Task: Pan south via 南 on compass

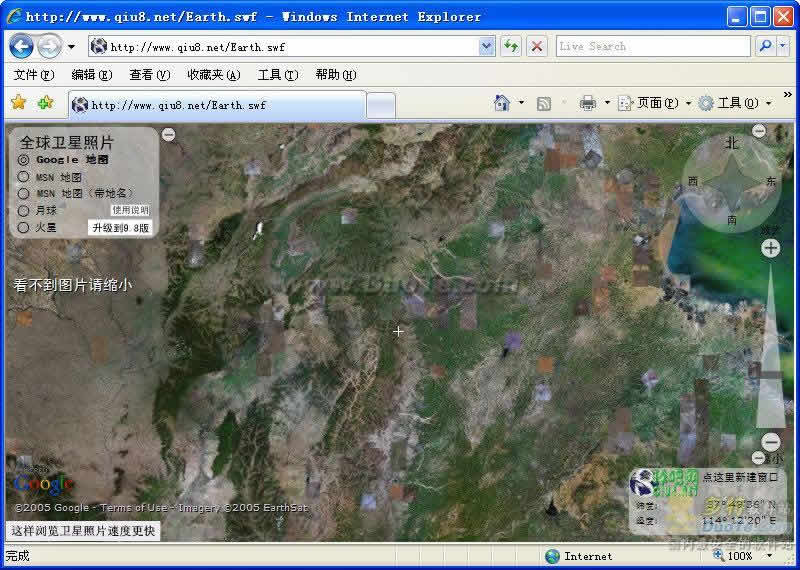Action: tap(732, 220)
